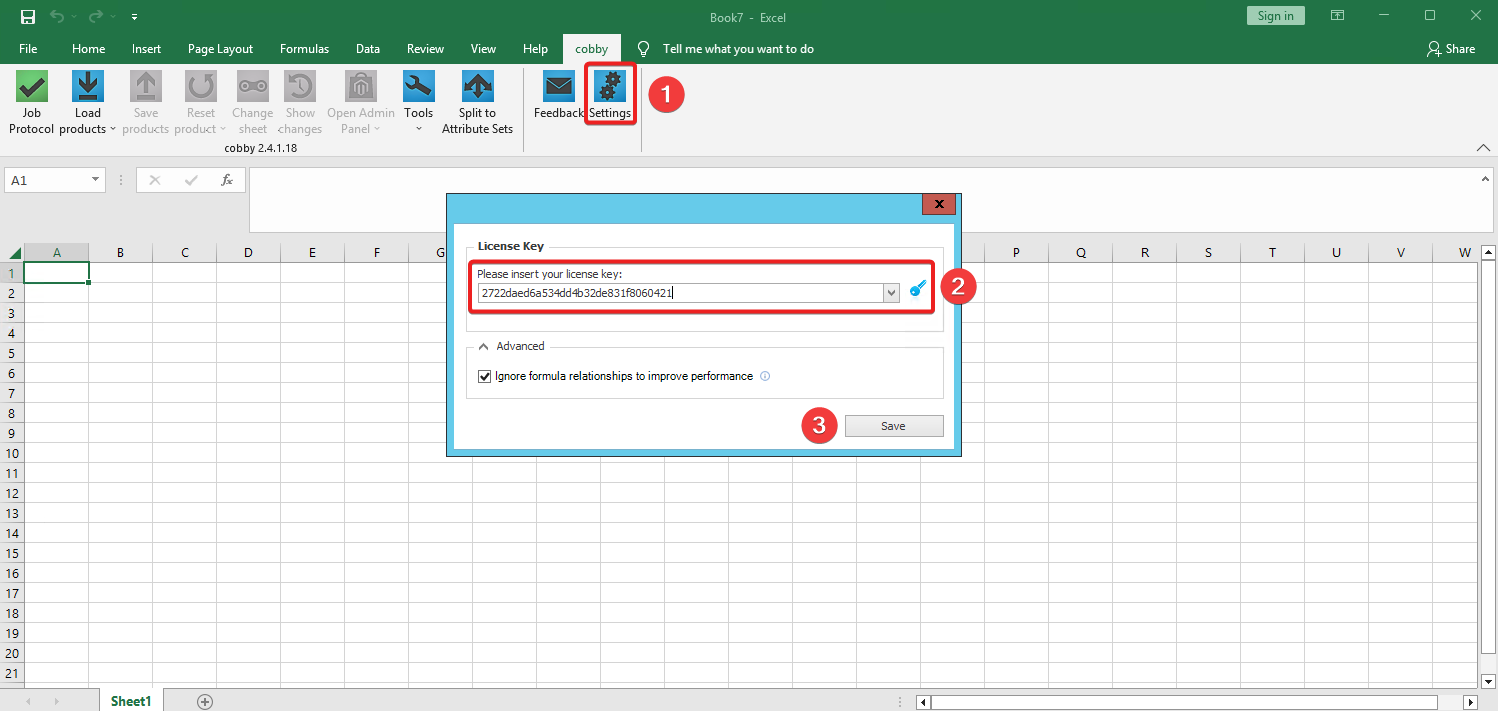The image size is (1498, 711).
Task: Select the cobby ribbon tab
Action: [592, 49]
